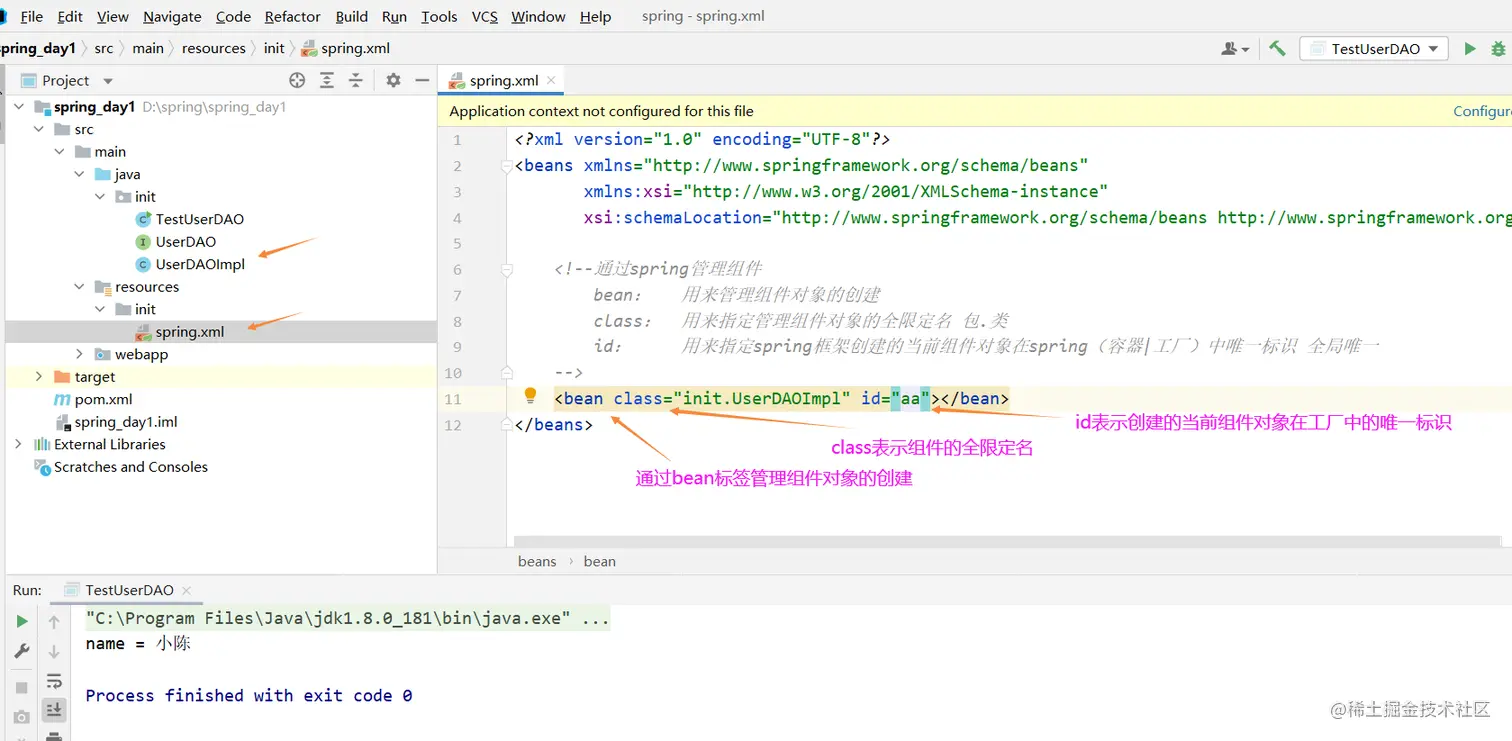Toggle scroll to end in Run console
The height and width of the screenshot is (741, 1512).
[x=54, y=710]
